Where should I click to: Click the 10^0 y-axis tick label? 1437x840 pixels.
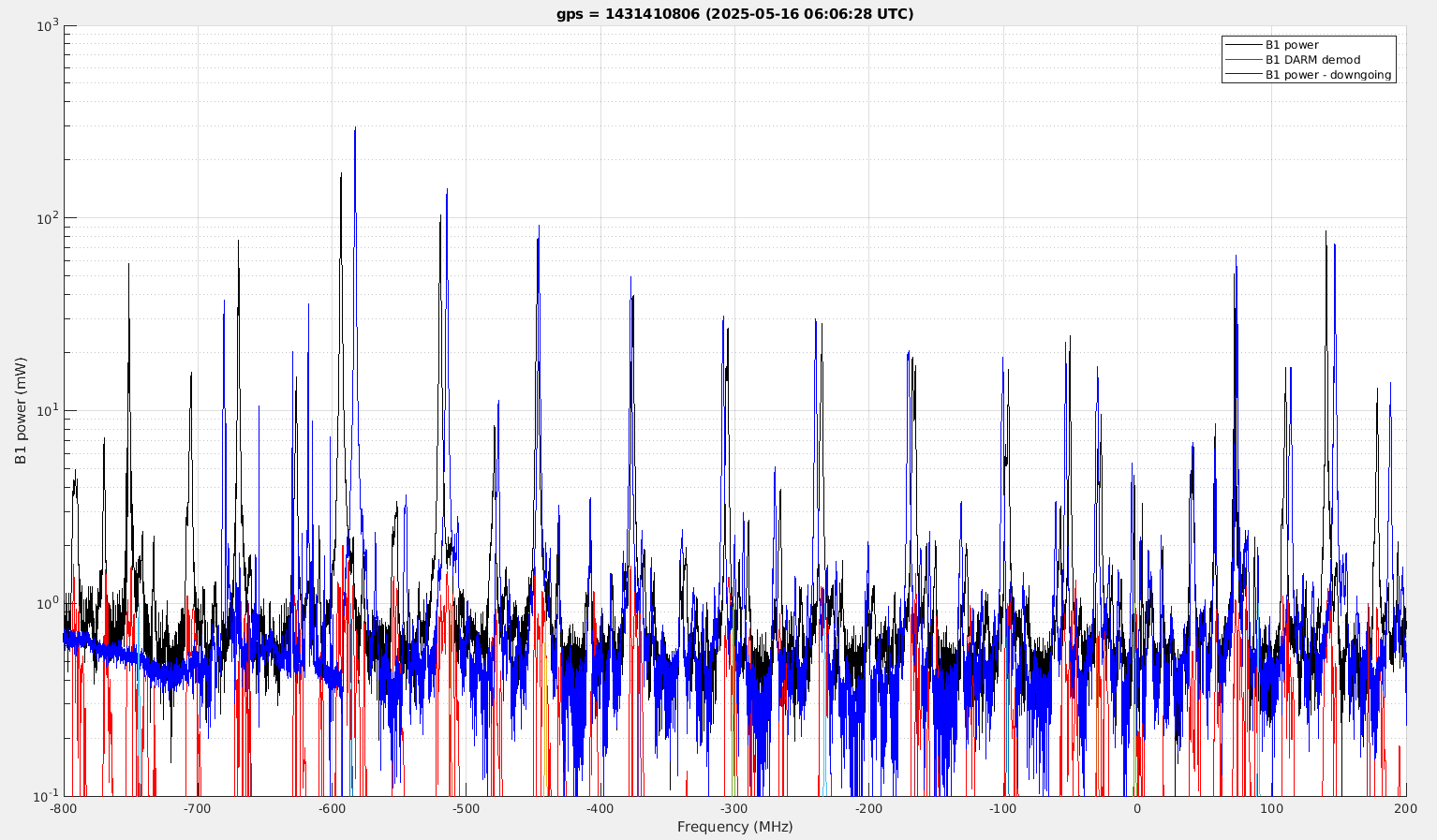click(x=48, y=602)
